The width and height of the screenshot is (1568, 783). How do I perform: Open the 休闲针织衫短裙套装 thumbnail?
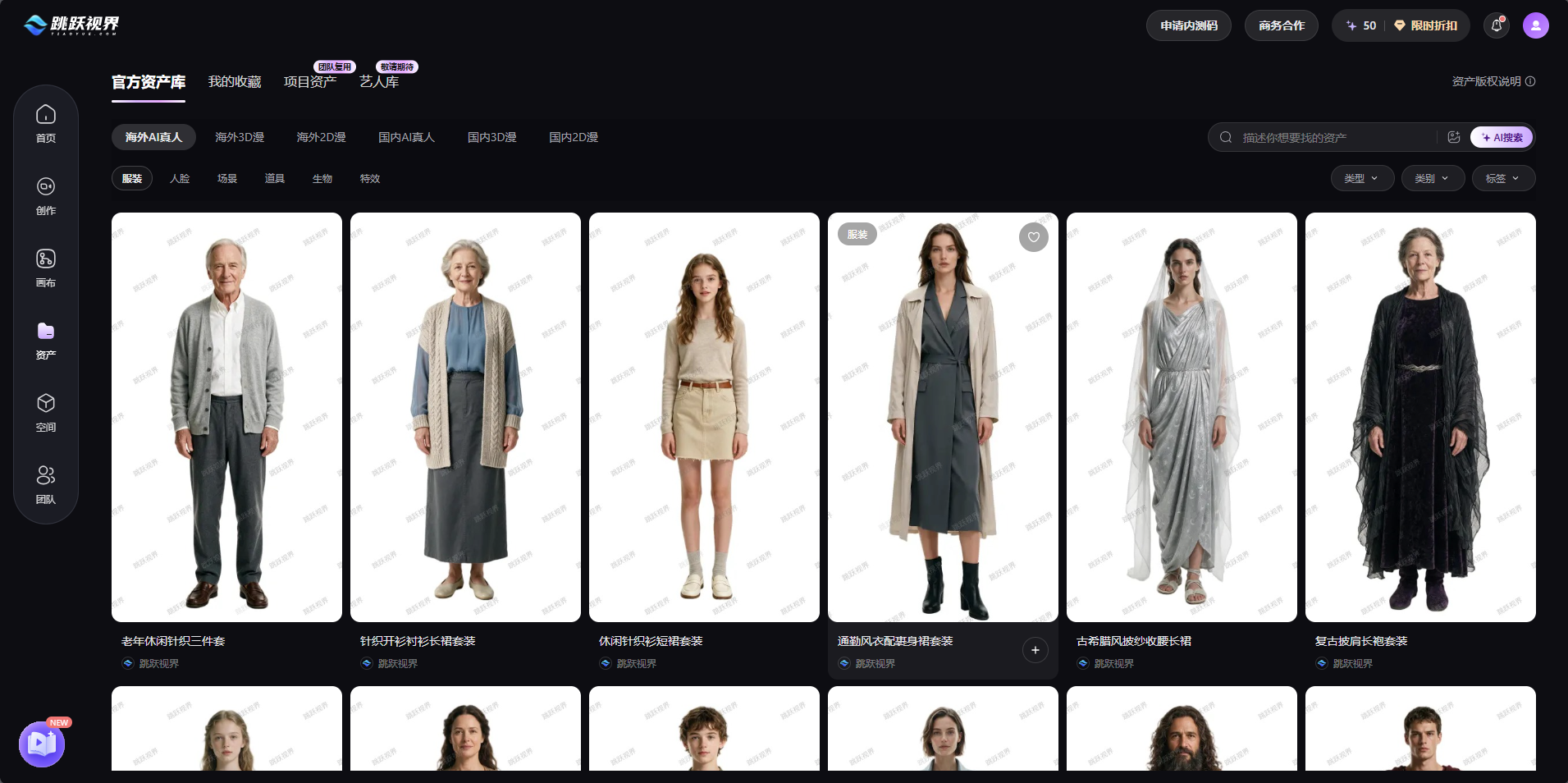pyautogui.click(x=704, y=417)
